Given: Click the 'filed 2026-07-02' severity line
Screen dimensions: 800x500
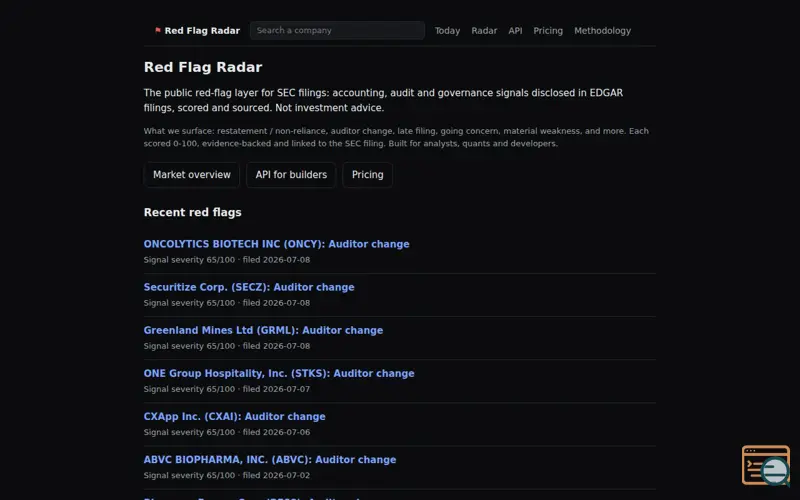Looking at the screenshot, I should point(227,476).
